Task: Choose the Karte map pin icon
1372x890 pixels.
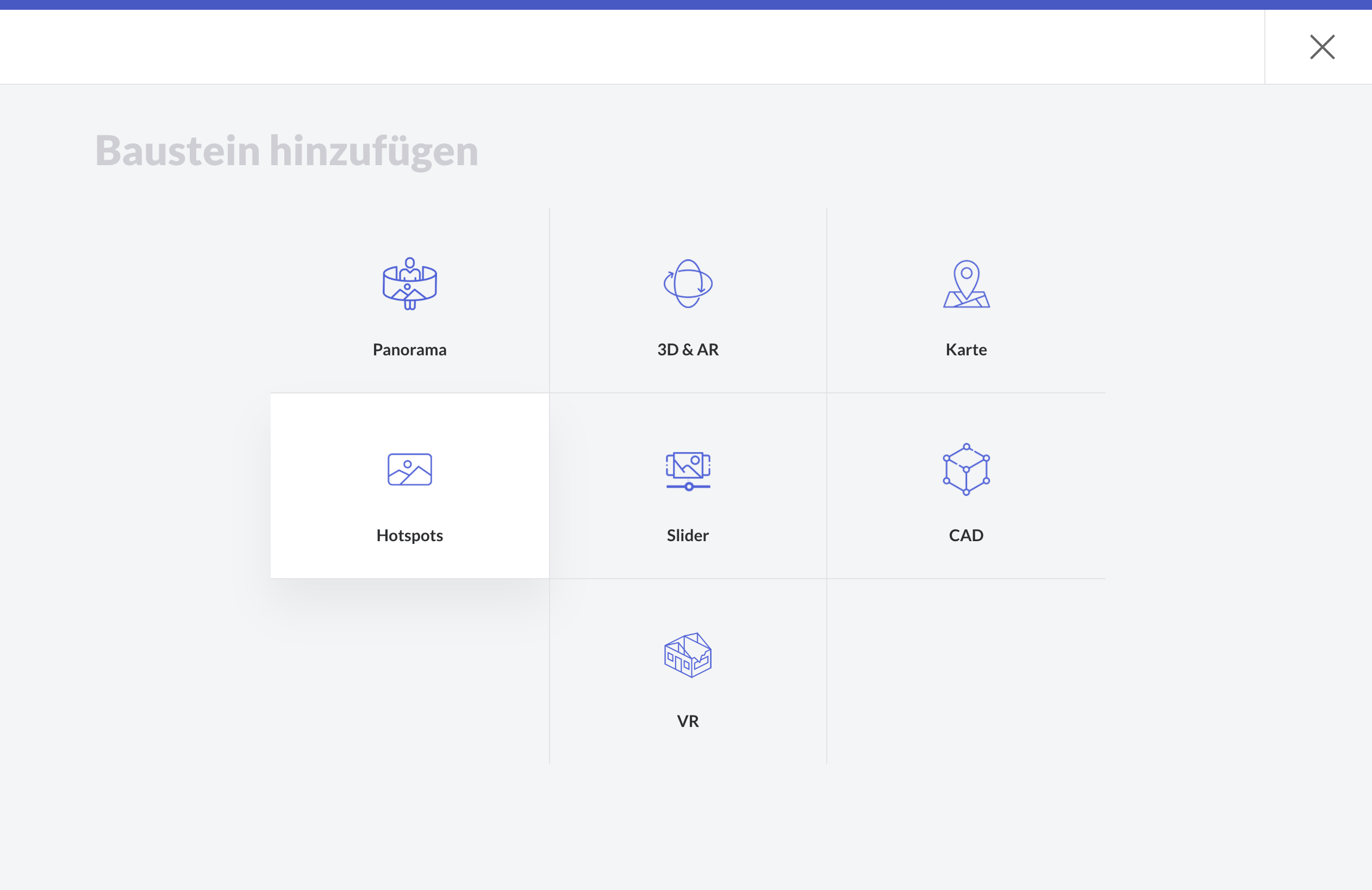Action: tap(966, 284)
